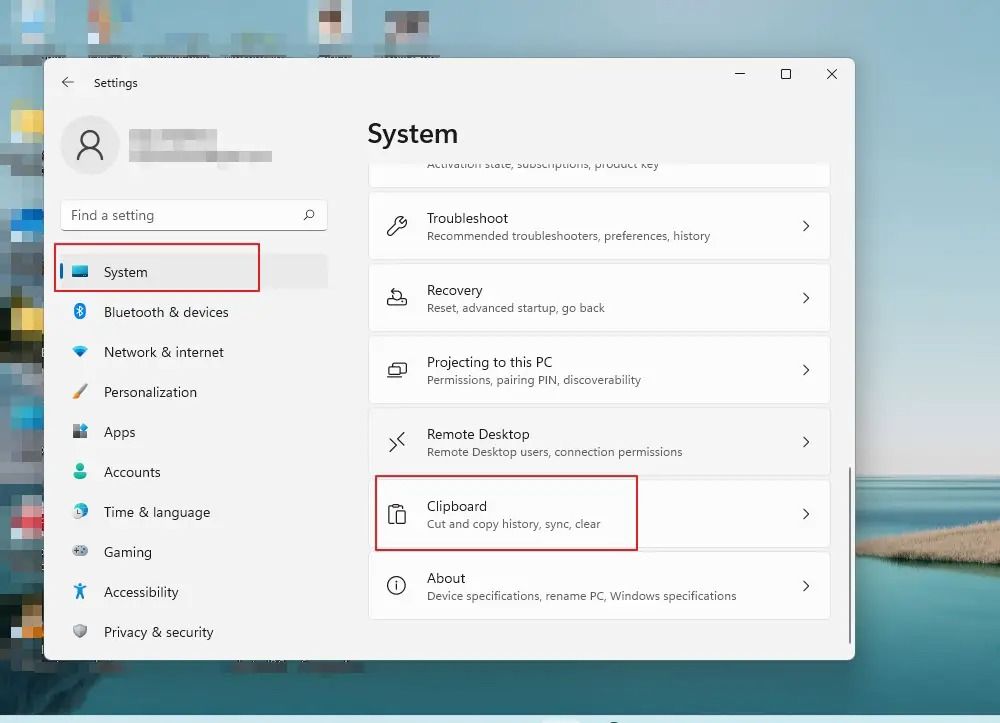
Task: Expand the Recovery settings row chevron
Action: tap(806, 297)
